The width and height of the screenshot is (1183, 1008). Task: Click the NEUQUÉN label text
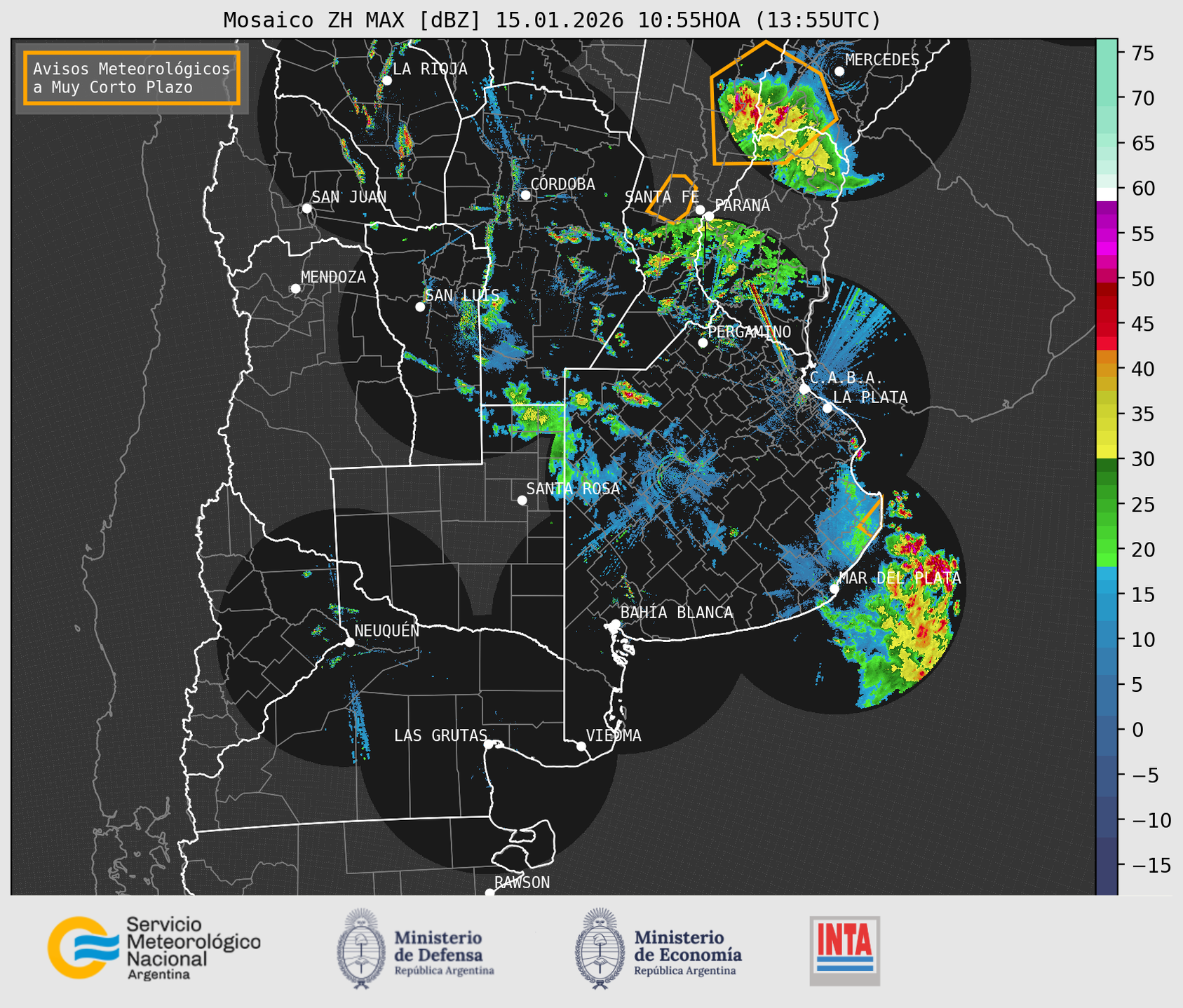coord(387,630)
